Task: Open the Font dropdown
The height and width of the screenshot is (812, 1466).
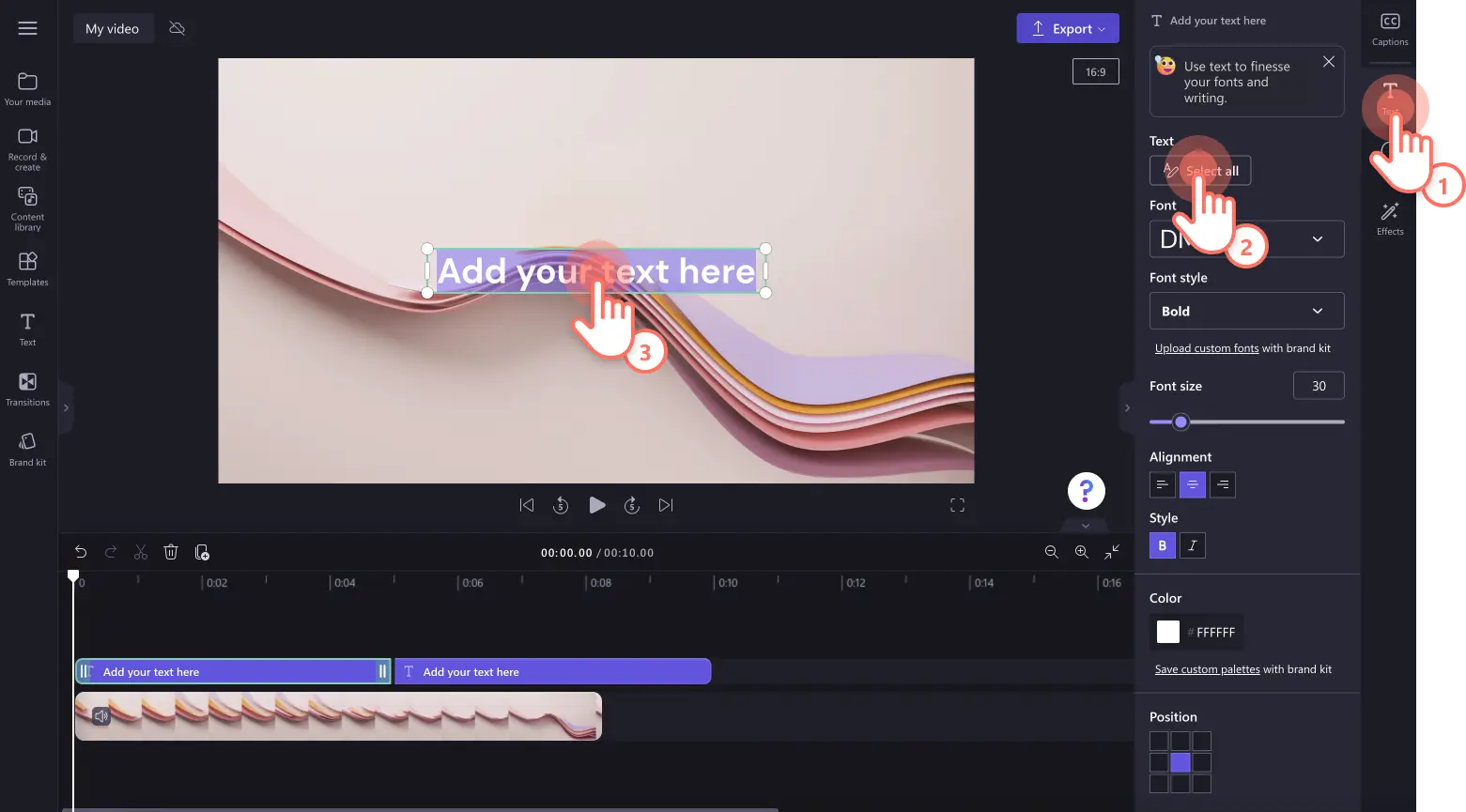Action: (x=1246, y=238)
